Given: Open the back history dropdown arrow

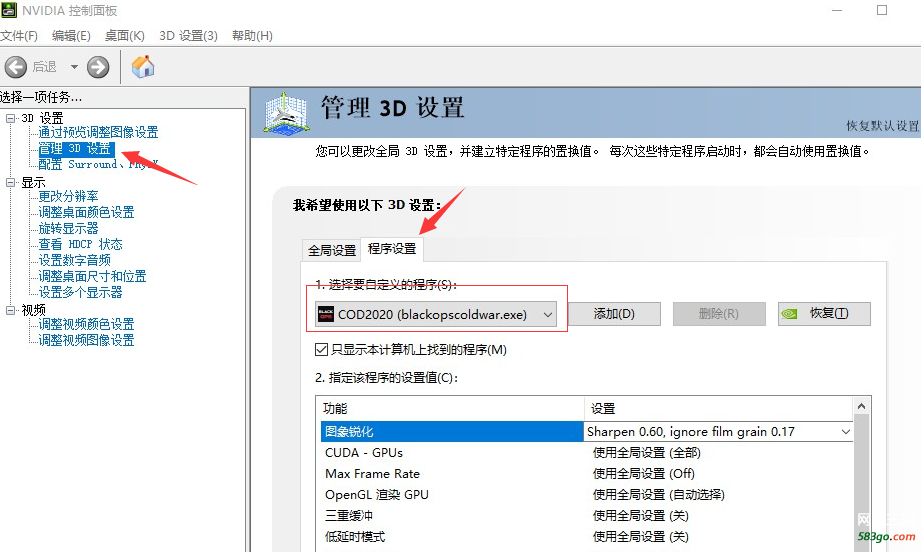Looking at the screenshot, I should point(74,67).
